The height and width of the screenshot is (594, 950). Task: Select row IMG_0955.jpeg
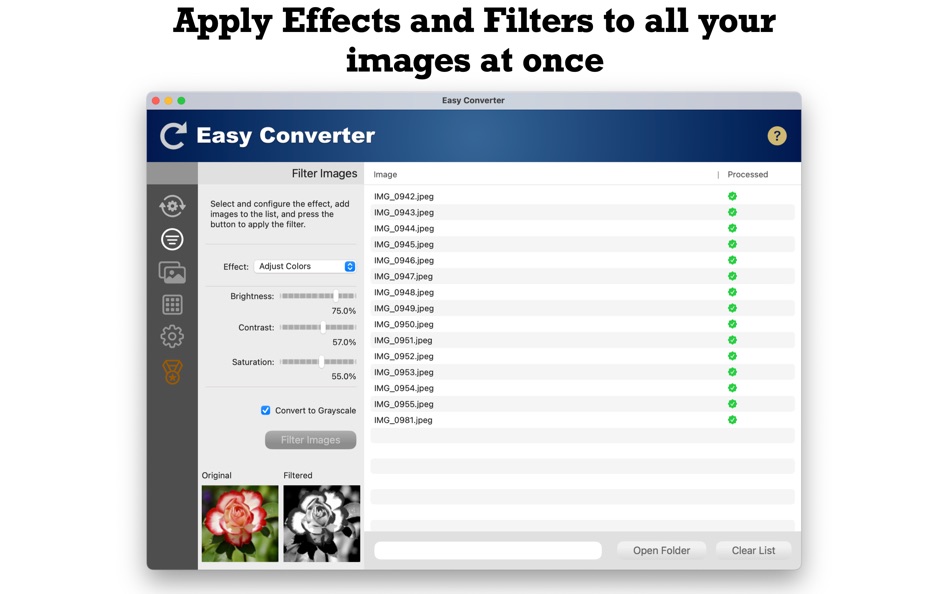tap(582, 404)
